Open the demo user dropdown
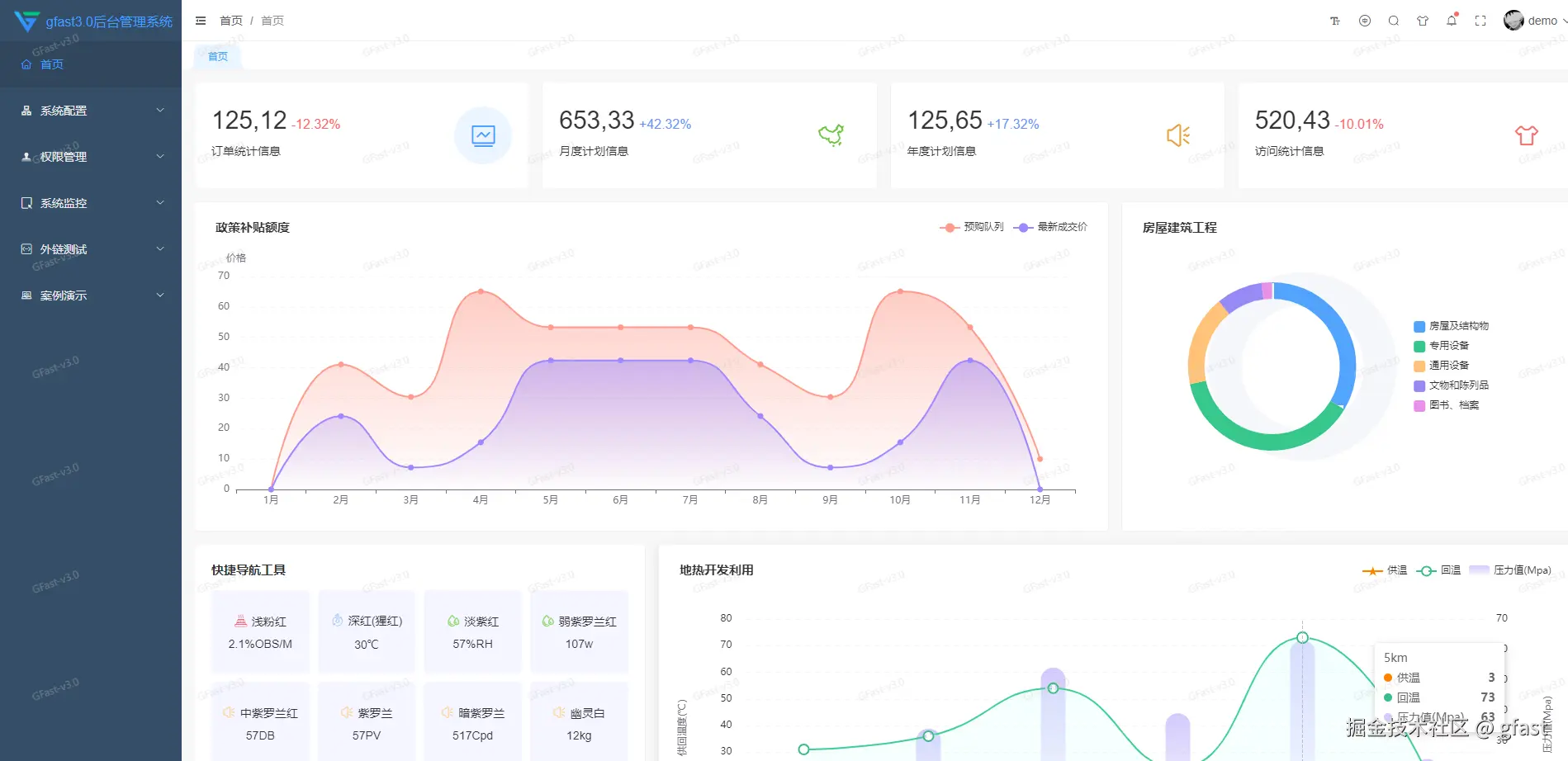Image resolution: width=1568 pixels, height=761 pixels. (x=1535, y=21)
